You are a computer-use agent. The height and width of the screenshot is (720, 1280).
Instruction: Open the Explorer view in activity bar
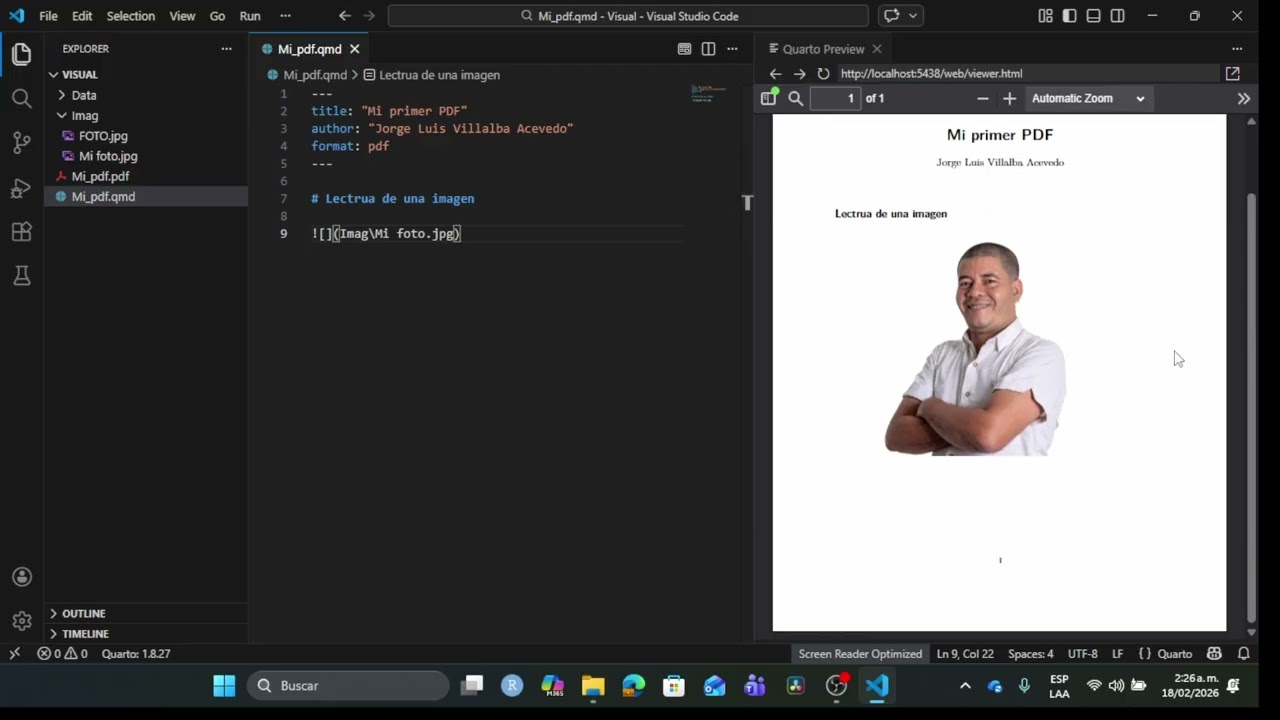(x=22, y=55)
